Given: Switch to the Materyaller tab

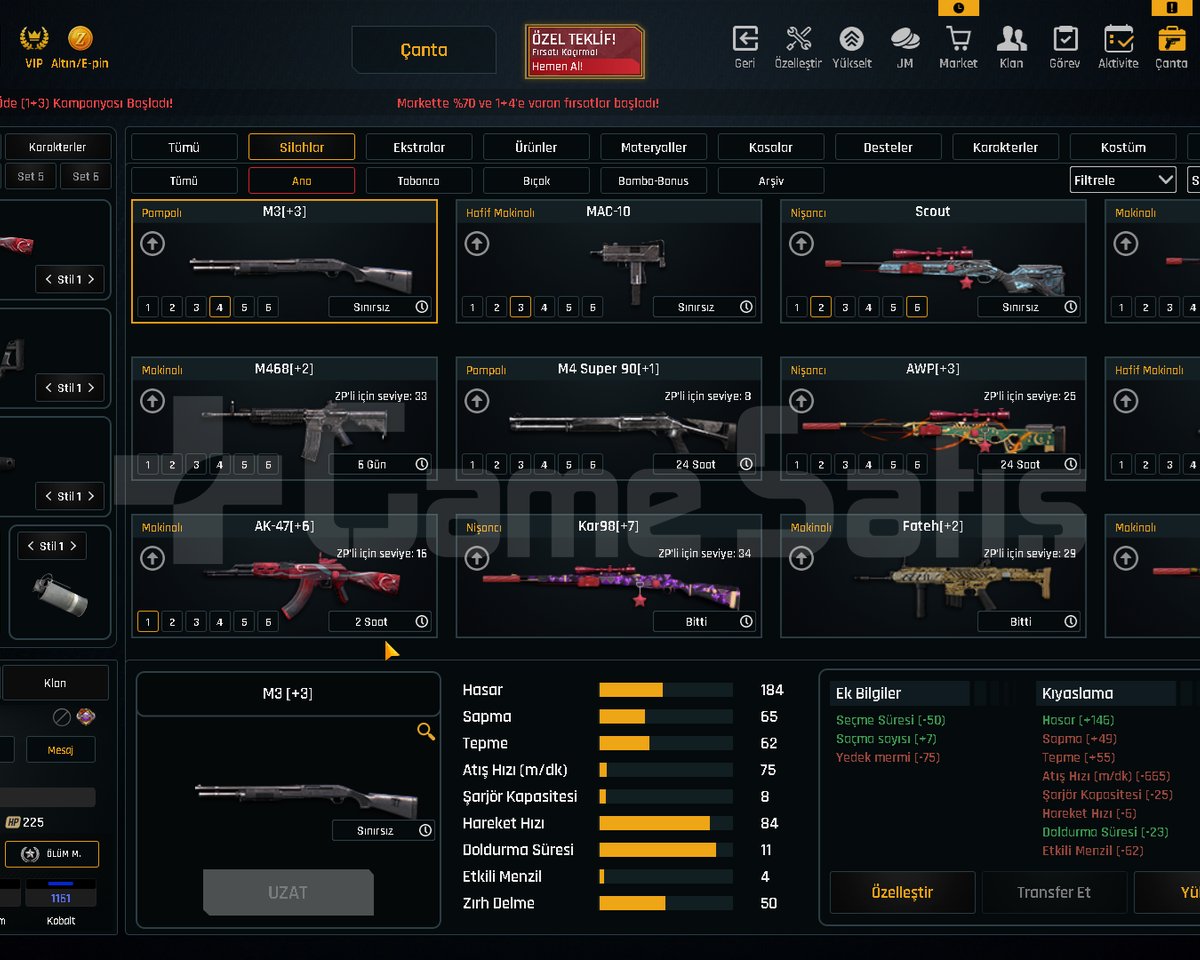Looking at the screenshot, I should pos(654,147).
